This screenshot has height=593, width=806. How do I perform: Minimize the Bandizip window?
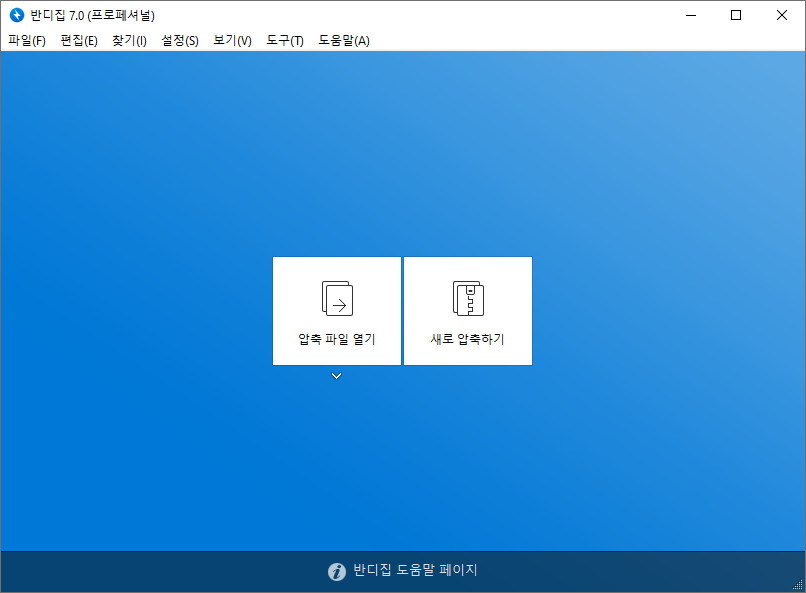point(691,15)
